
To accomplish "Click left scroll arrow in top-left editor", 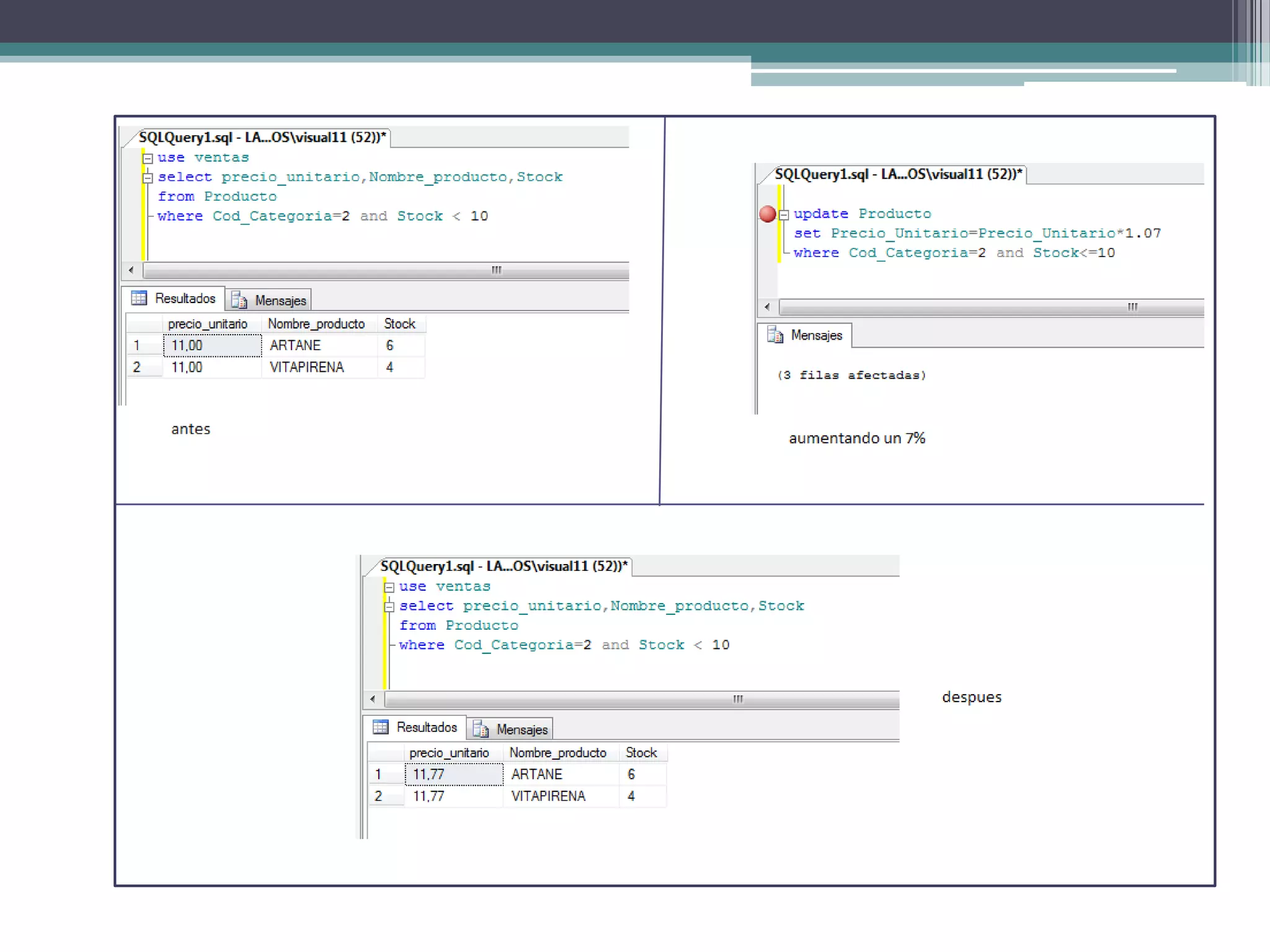I will (131, 270).
